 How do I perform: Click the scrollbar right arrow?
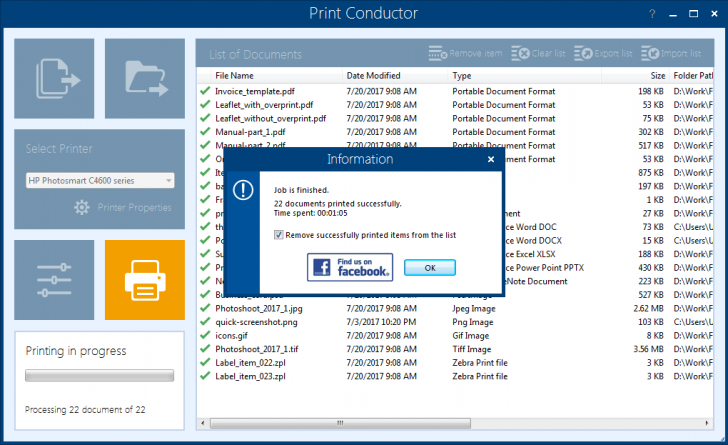click(707, 423)
